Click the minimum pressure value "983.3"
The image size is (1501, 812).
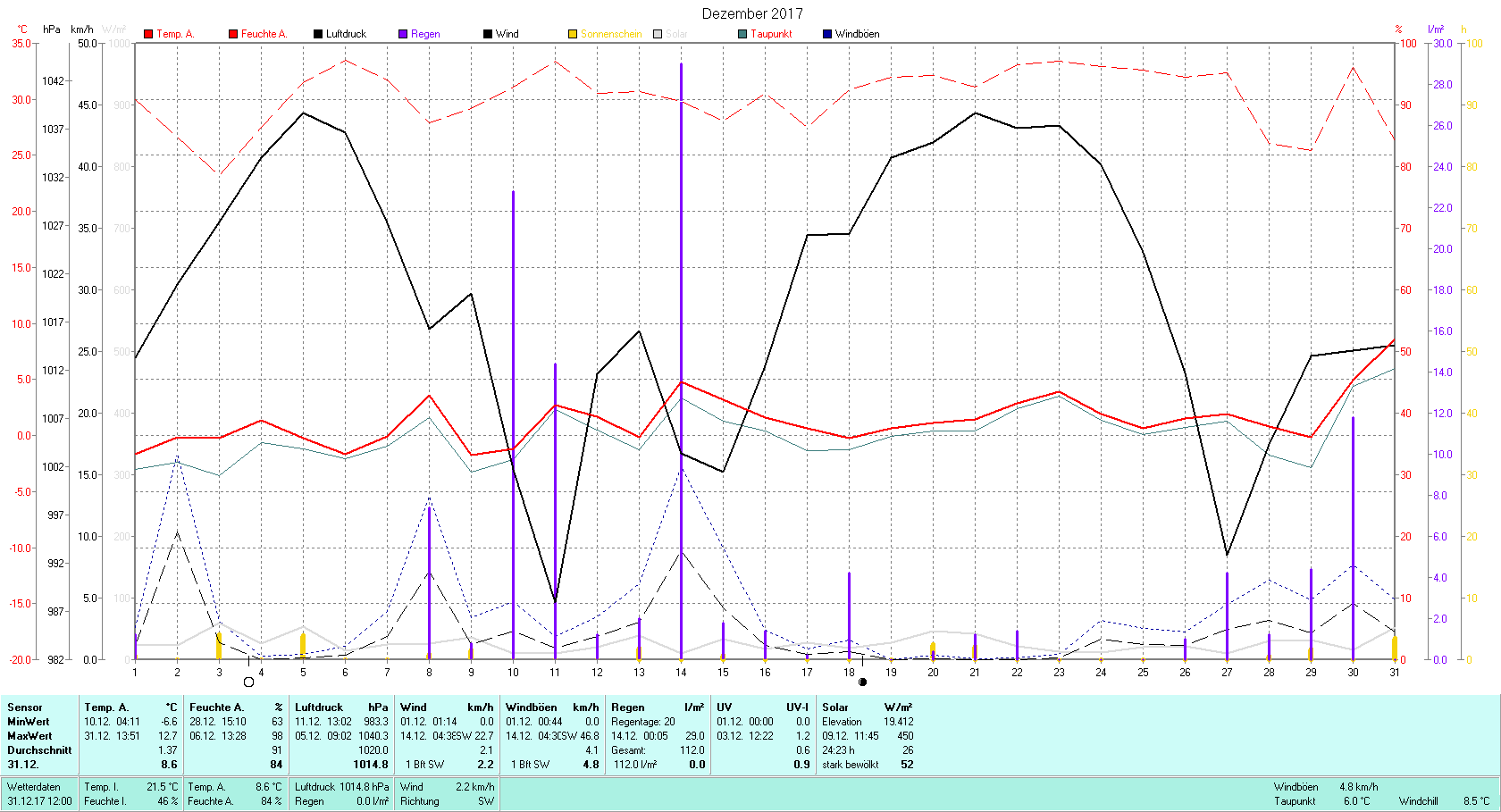click(x=376, y=722)
